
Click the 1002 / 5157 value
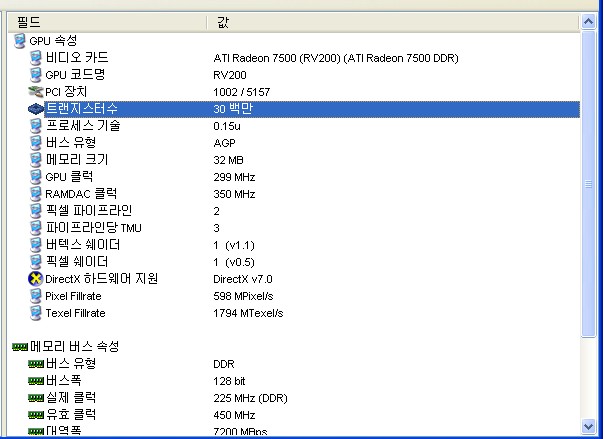coord(242,92)
